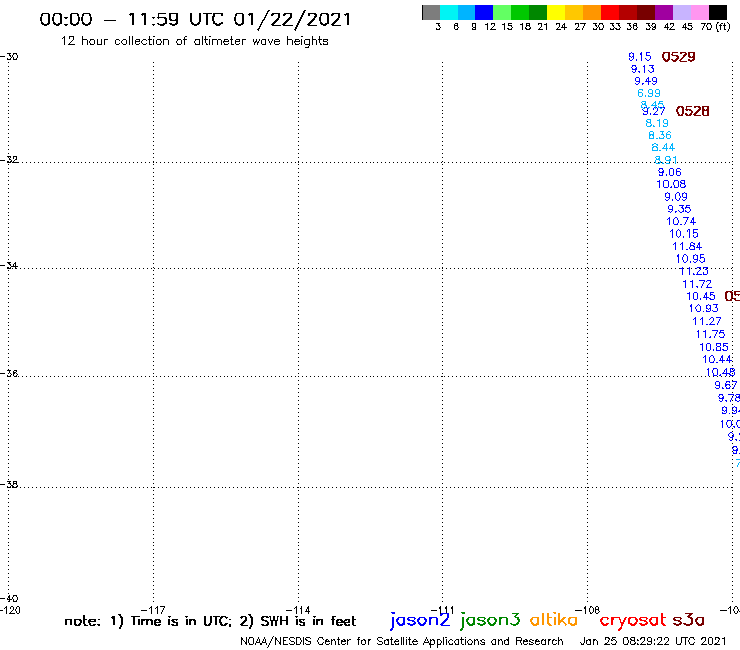
Task: Click wave height value 8.44
Action: 663,148
